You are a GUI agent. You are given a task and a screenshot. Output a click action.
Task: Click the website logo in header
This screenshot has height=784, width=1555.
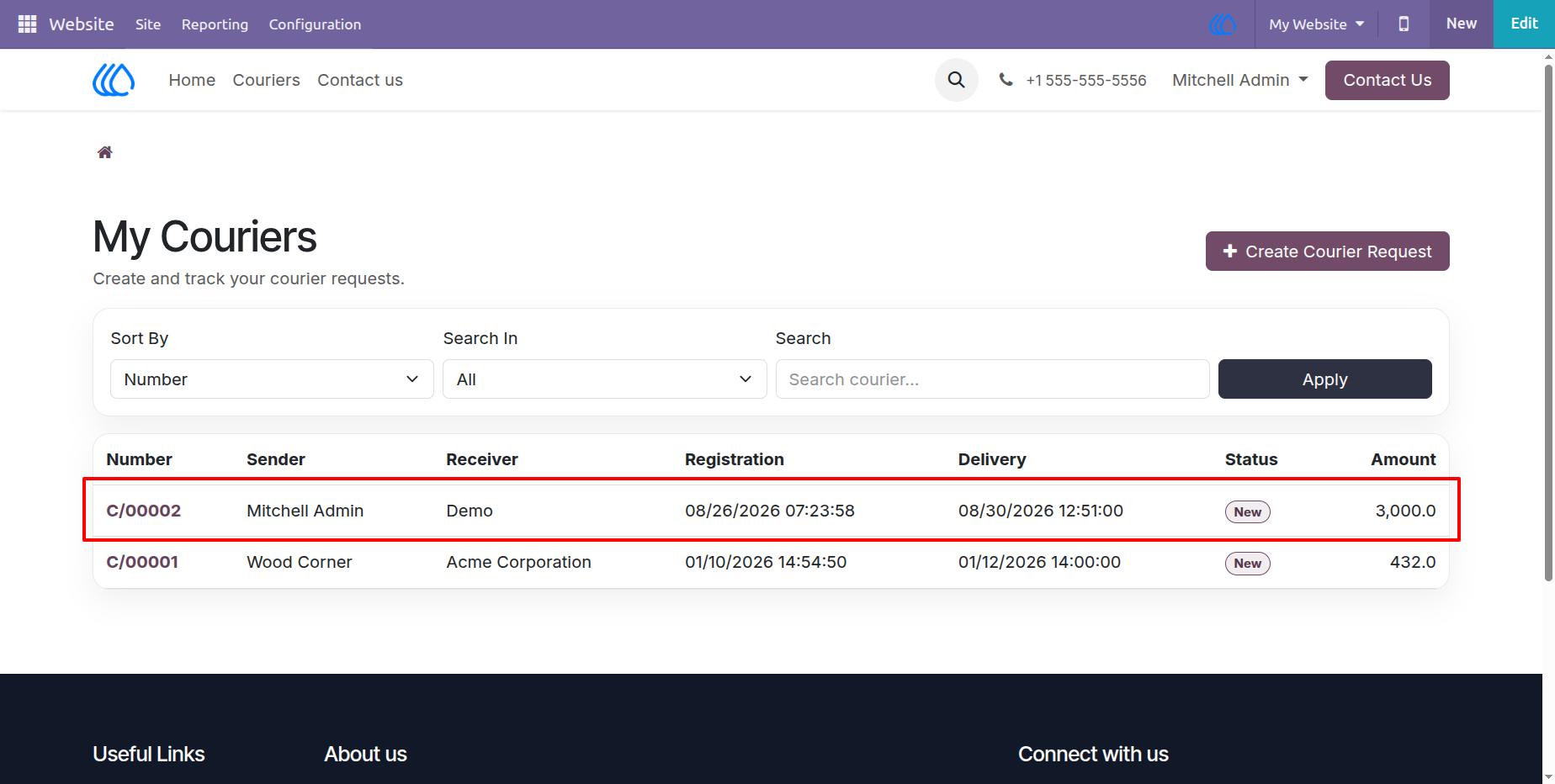(114, 80)
